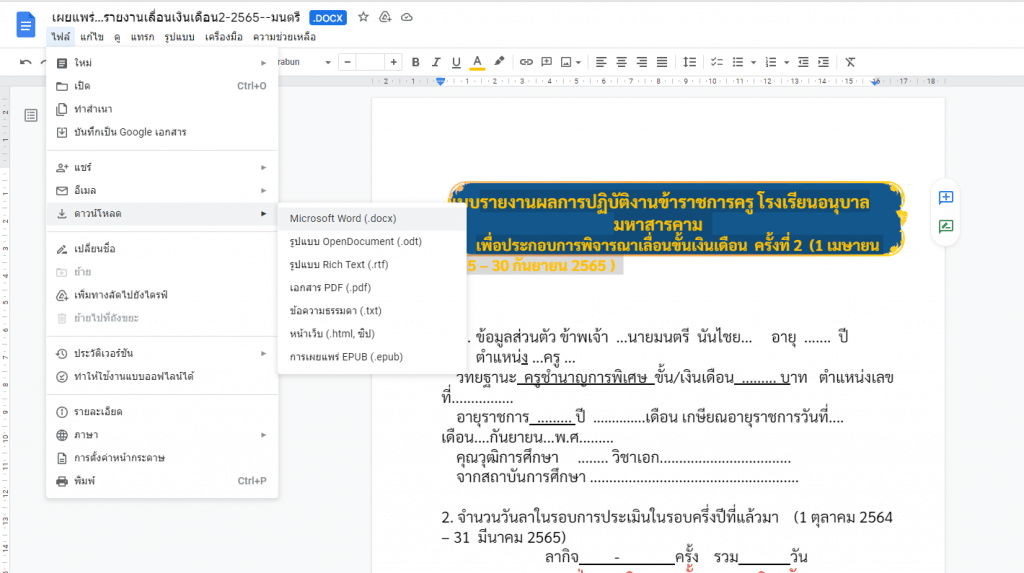The image size is (1024, 573).
Task: Open the ไฟล์ (File) menu
Action: pos(61,37)
